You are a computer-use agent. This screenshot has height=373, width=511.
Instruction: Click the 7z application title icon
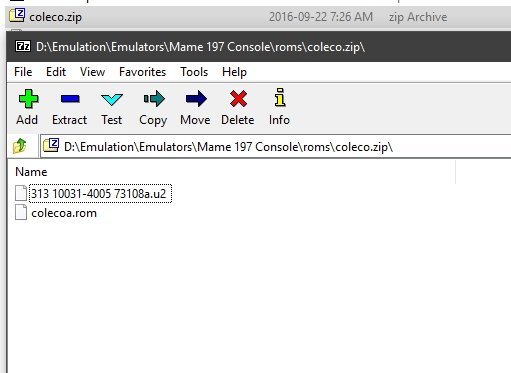point(23,46)
